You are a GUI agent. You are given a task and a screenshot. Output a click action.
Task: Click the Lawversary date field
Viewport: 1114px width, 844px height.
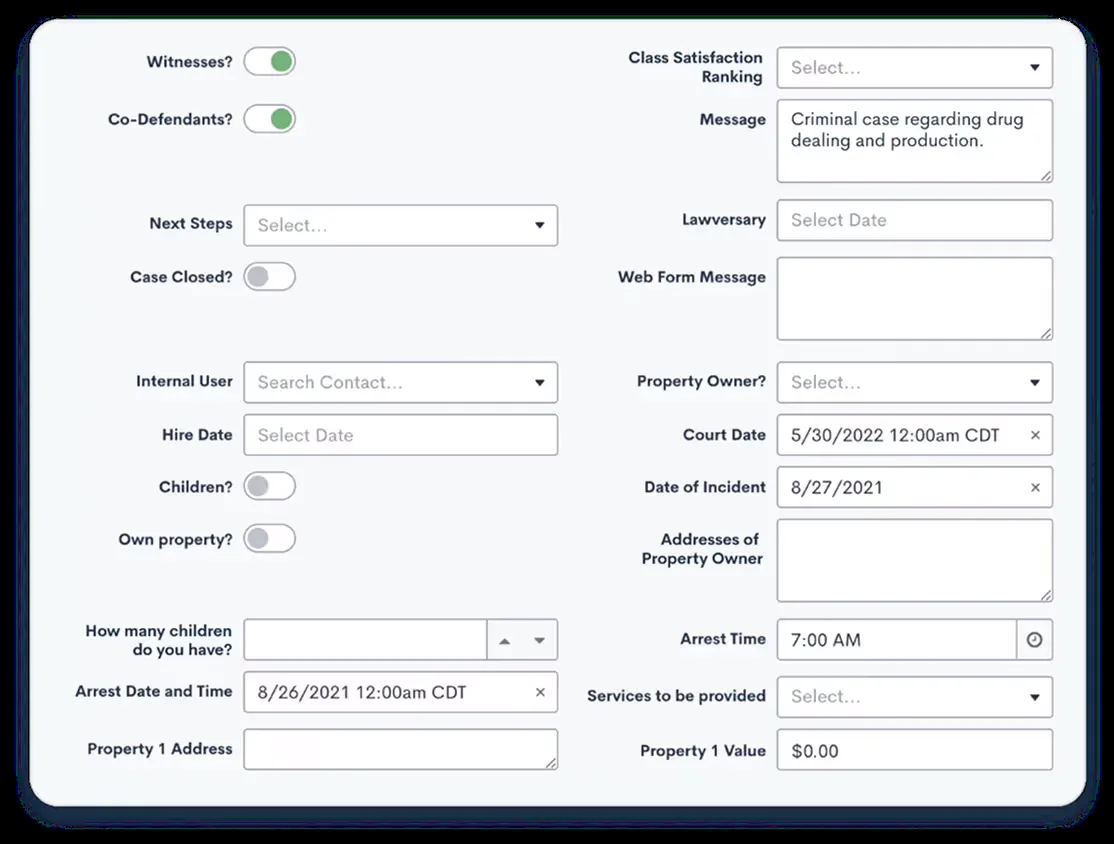[914, 220]
